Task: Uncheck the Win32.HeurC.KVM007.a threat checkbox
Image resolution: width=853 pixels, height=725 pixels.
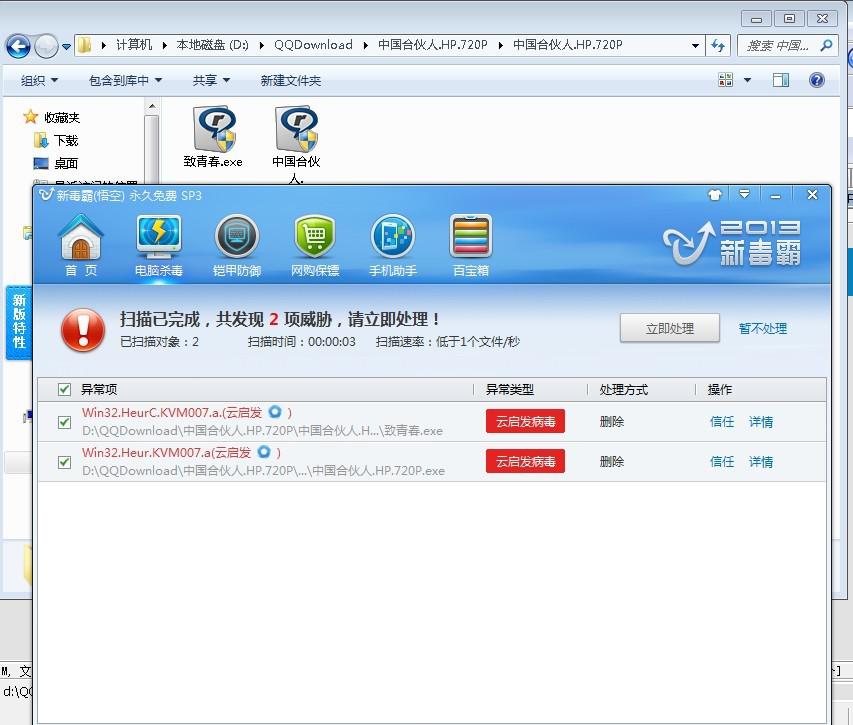Action: coord(64,422)
